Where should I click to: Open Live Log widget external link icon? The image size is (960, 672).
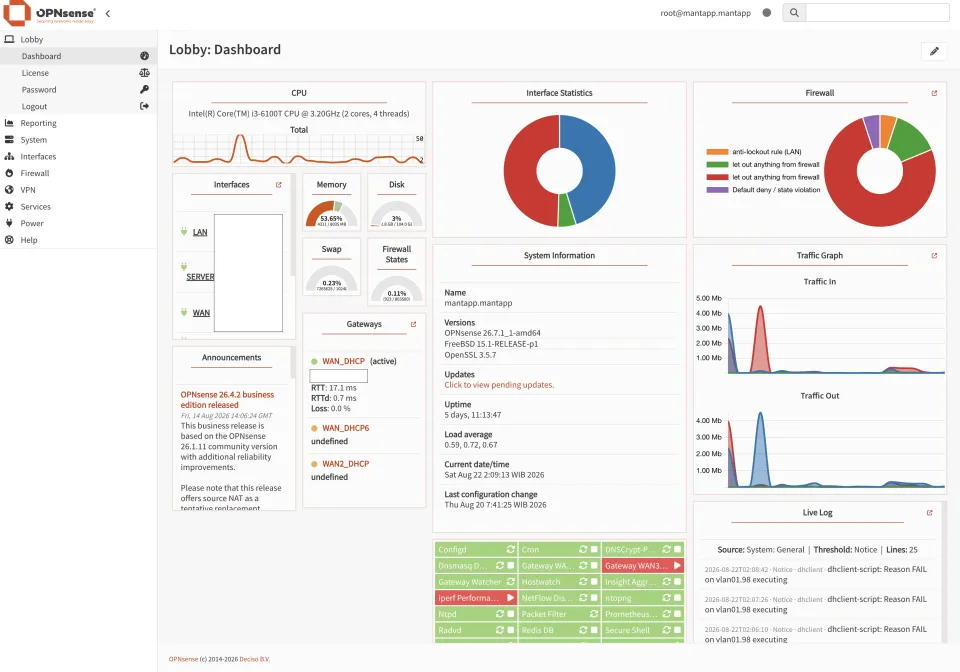929,513
